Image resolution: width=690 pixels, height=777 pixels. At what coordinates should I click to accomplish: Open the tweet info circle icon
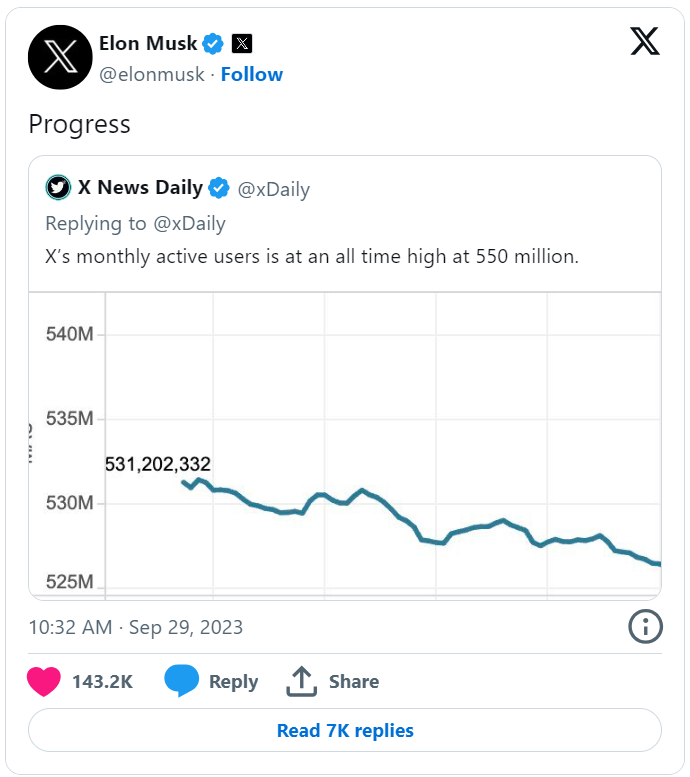[x=645, y=627]
